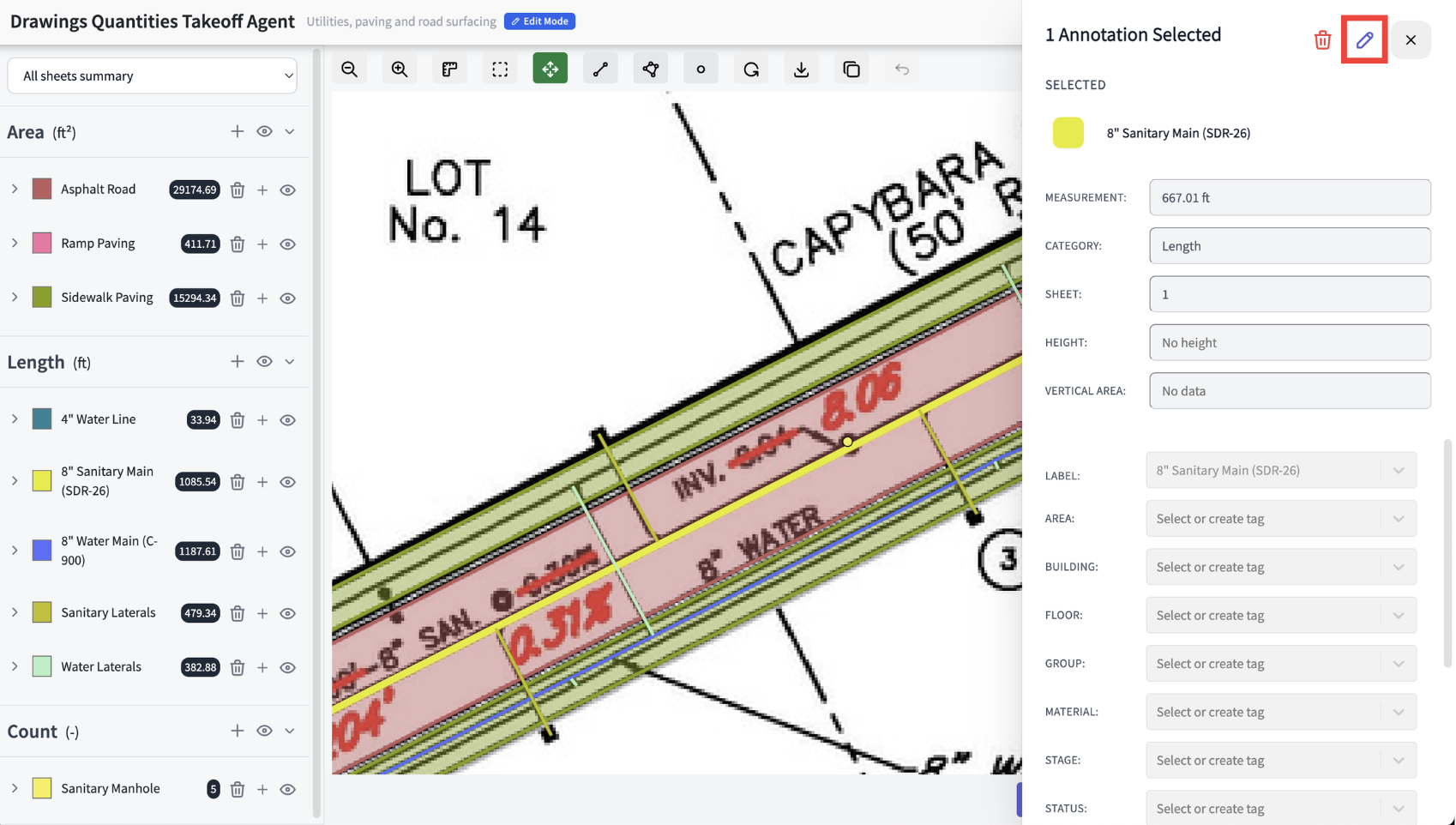1456x825 pixels.
Task: Delete the 4" Water Line item
Action: click(238, 420)
